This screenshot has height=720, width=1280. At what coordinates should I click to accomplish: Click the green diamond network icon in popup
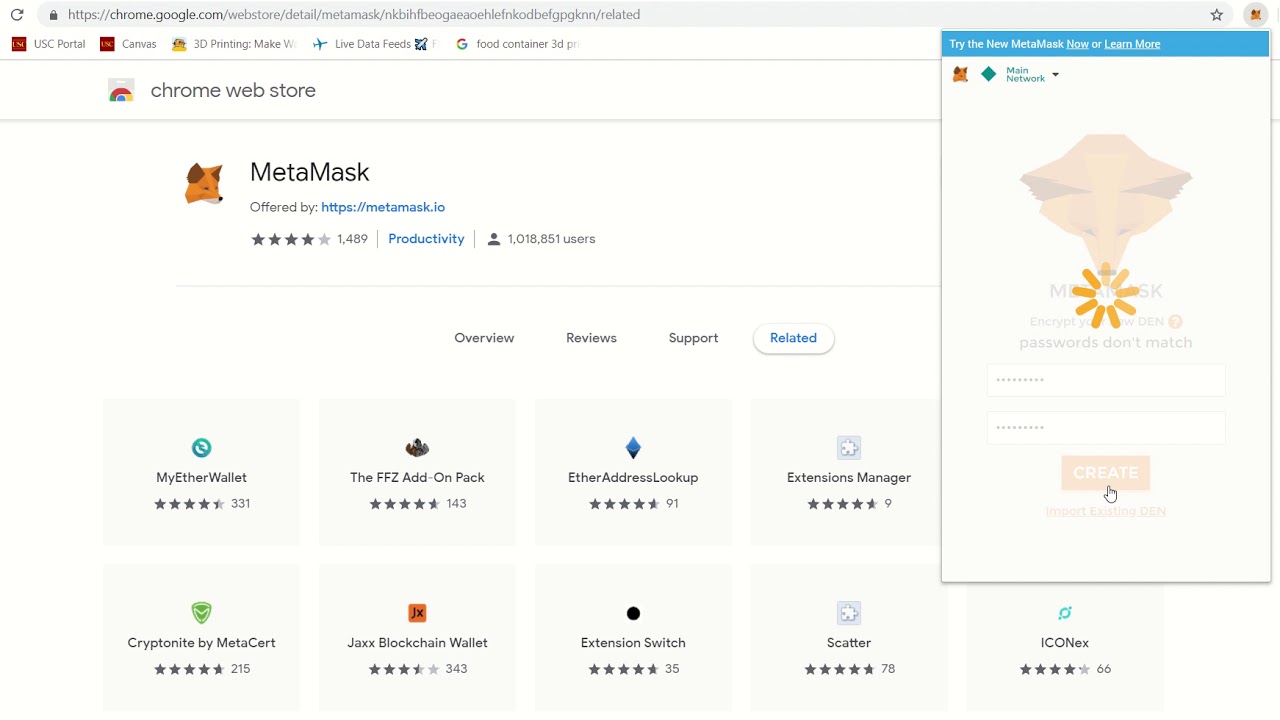[989, 74]
